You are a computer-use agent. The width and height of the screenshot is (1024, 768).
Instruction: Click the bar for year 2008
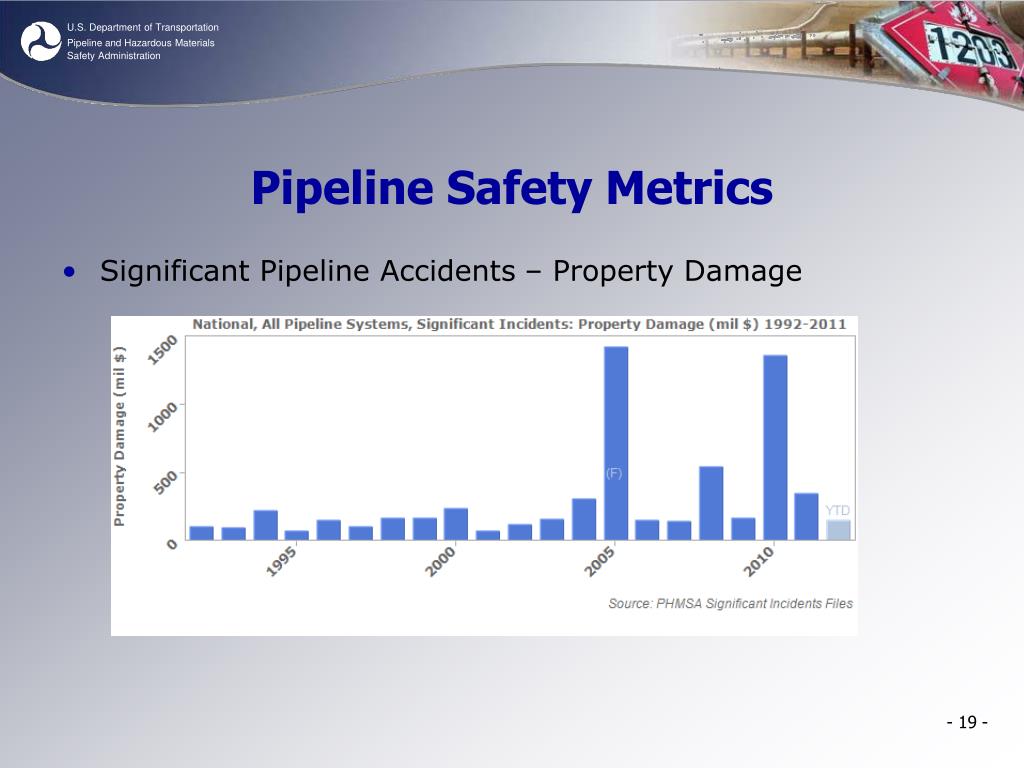tap(711, 504)
